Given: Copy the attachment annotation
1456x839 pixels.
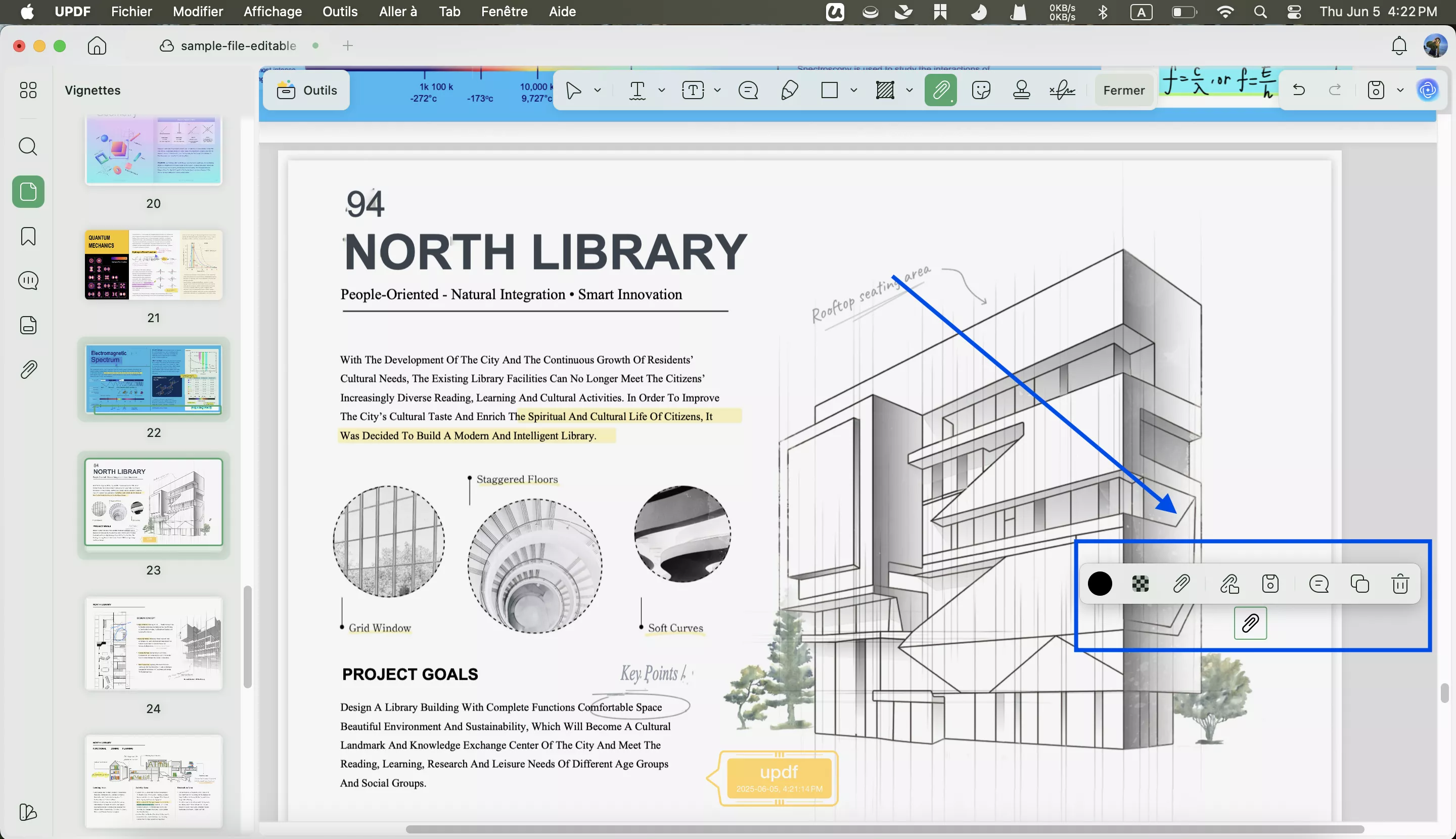Looking at the screenshot, I should click(1360, 584).
